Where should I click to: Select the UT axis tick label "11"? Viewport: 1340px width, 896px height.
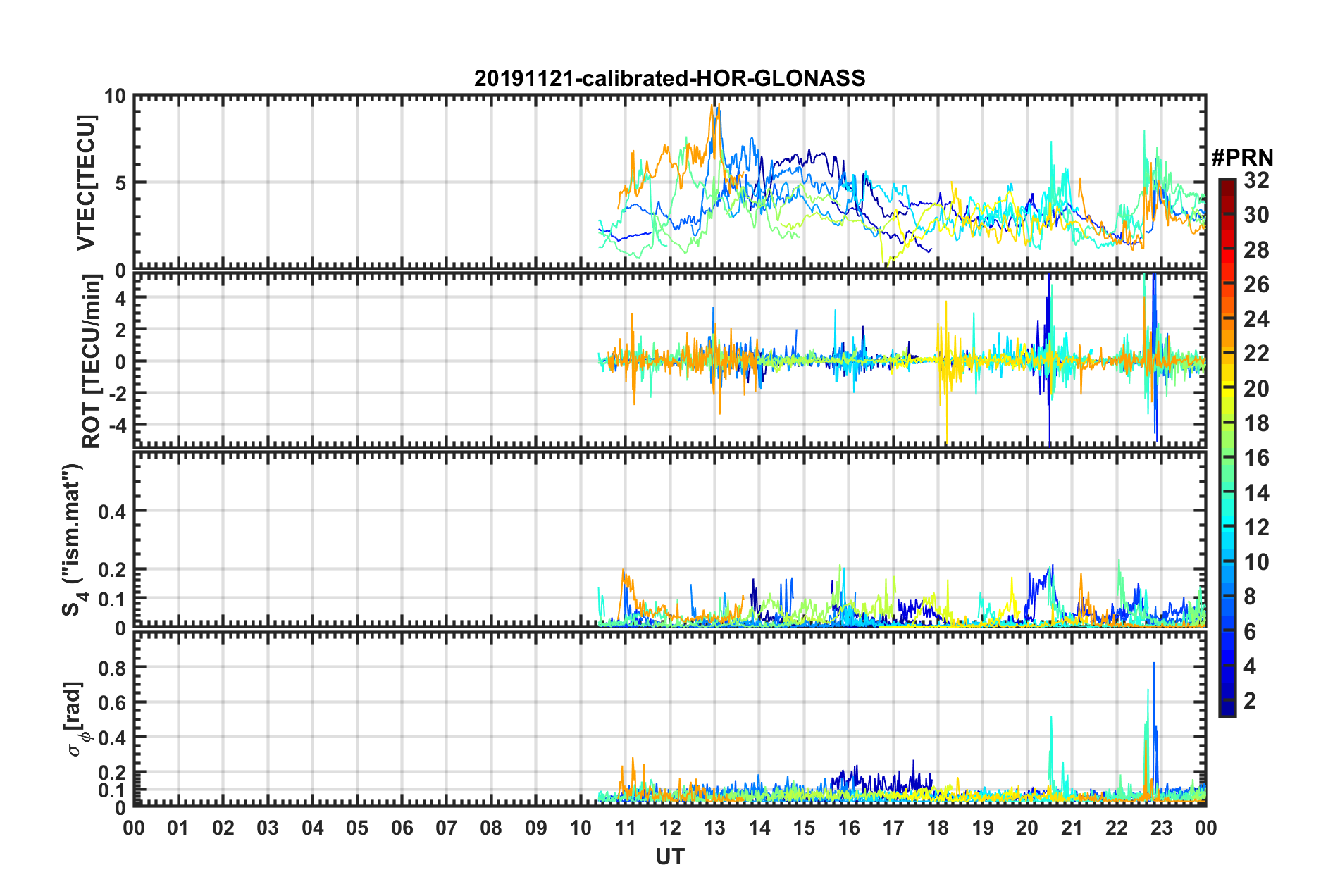click(x=626, y=827)
